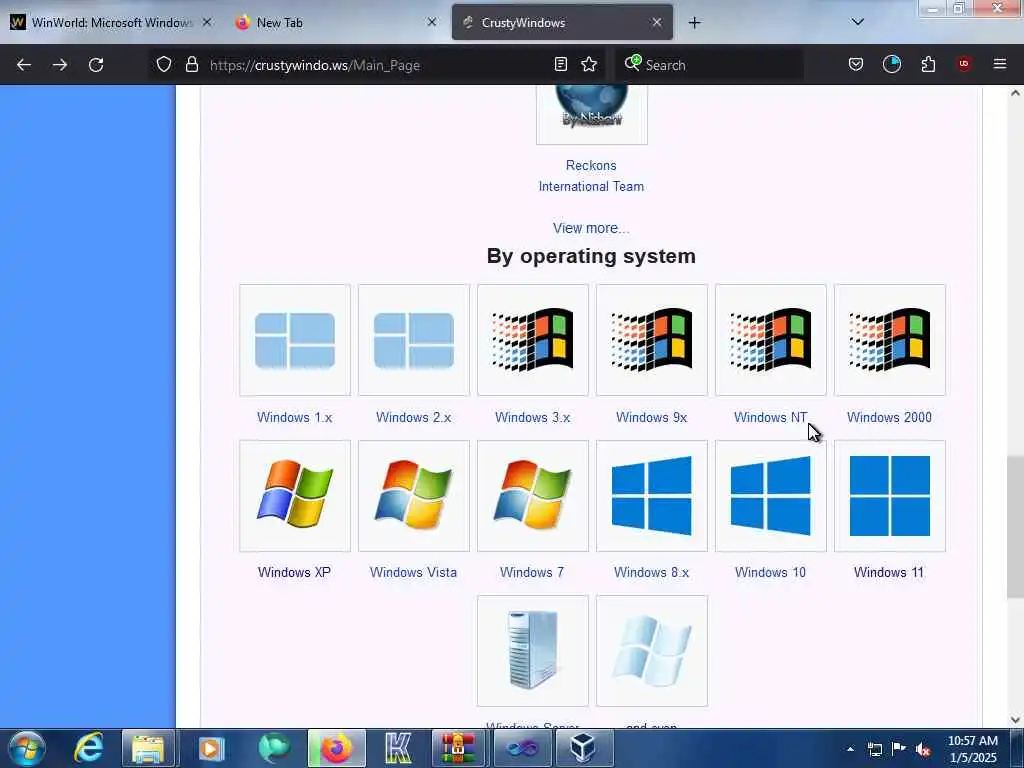
Task: Open the Windows Vista logo thumbnail
Action: [x=413, y=496]
